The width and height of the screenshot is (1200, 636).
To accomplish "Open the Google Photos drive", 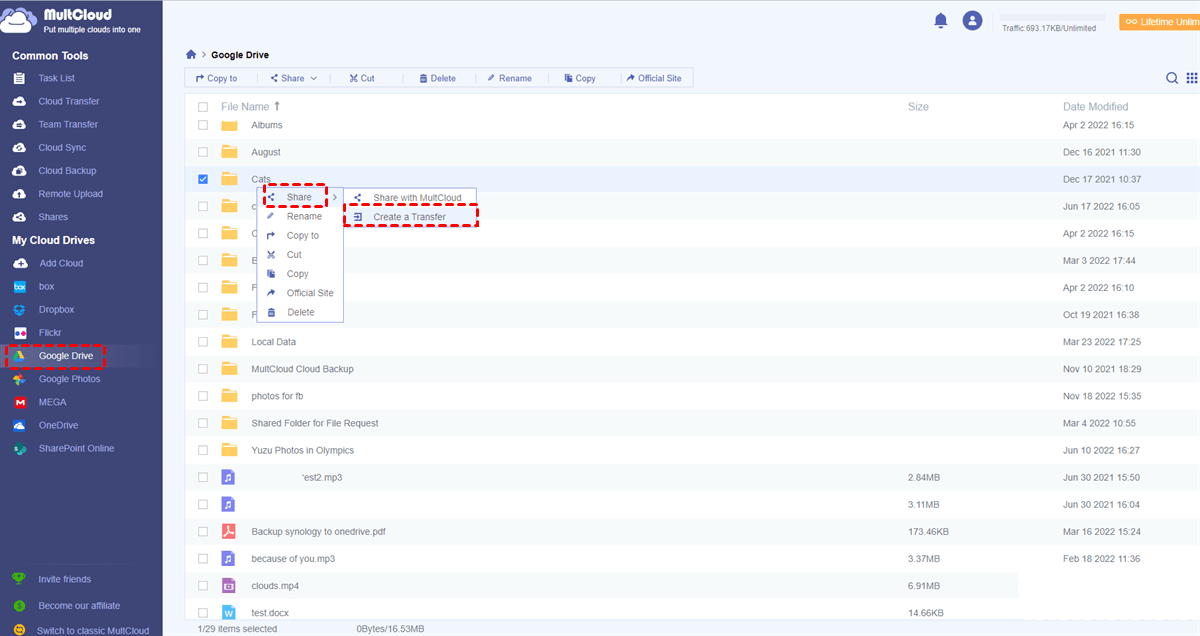I will [x=69, y=379].
